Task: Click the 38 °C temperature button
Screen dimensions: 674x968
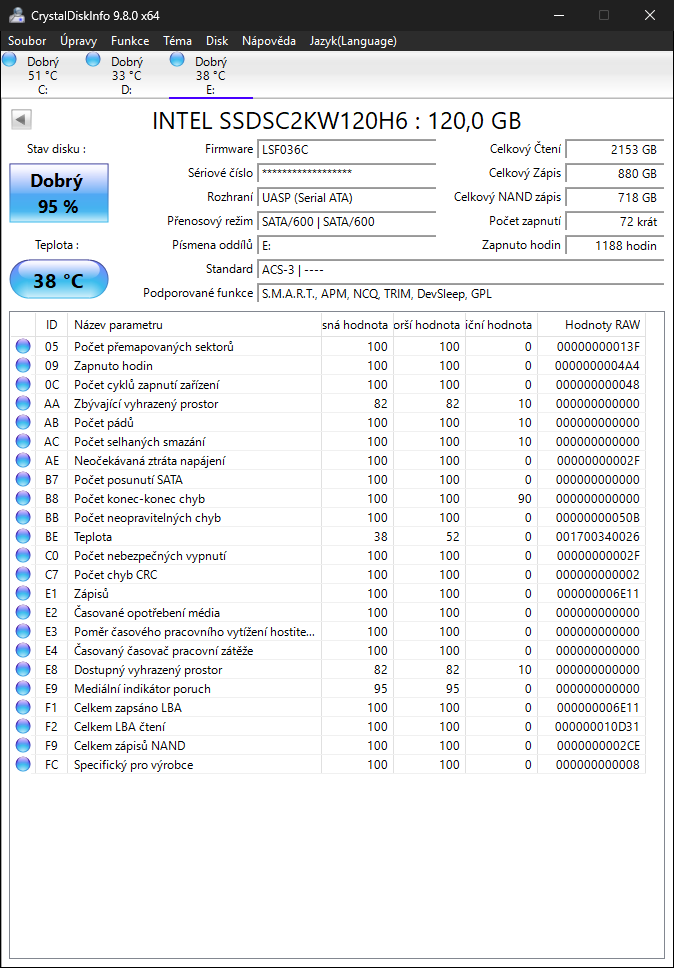Action: coord(59,280)
